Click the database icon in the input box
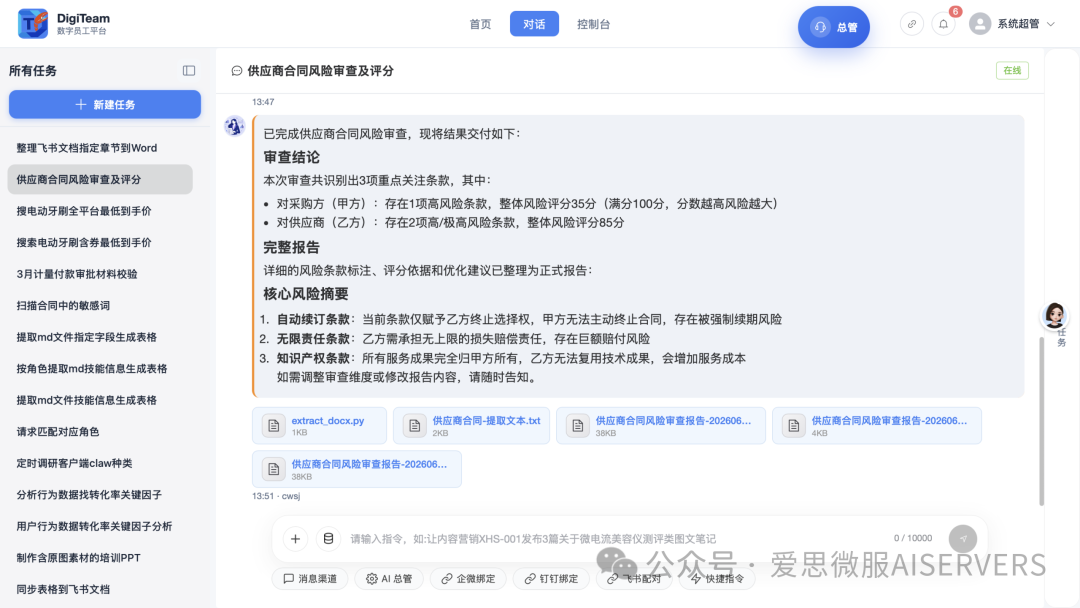The width and height of the screenshot is (1080, 608). pyautogui.click(x=329, y=538)
